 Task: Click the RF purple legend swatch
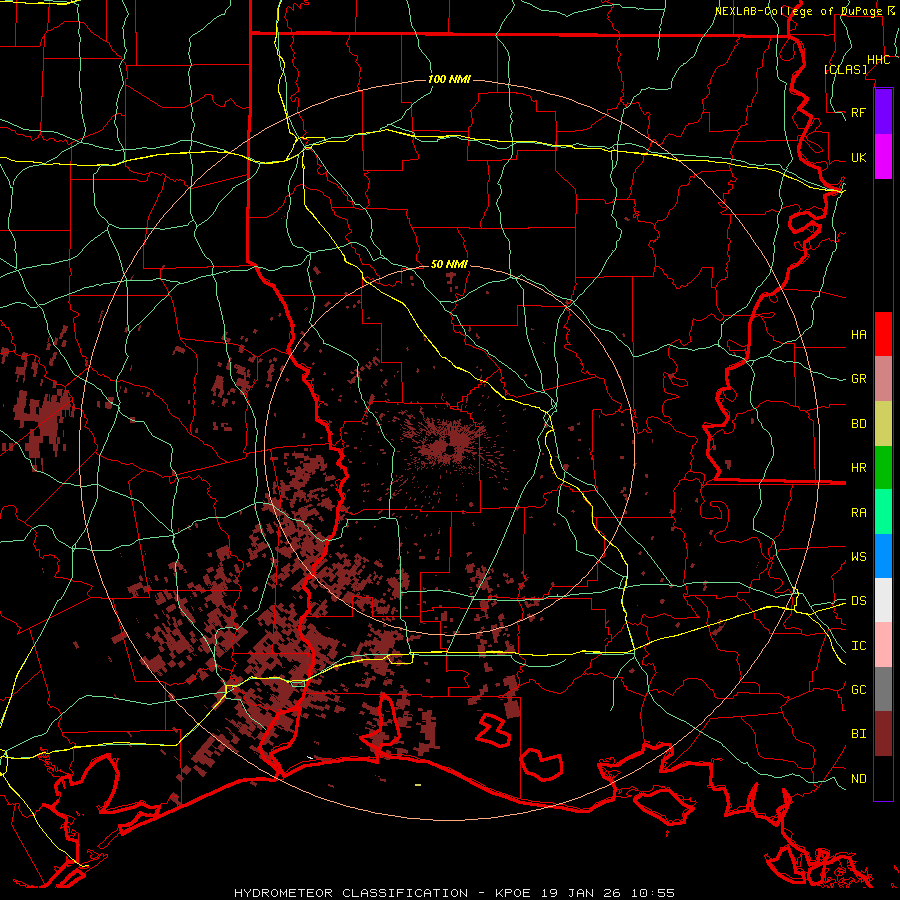tap(883, 112)
